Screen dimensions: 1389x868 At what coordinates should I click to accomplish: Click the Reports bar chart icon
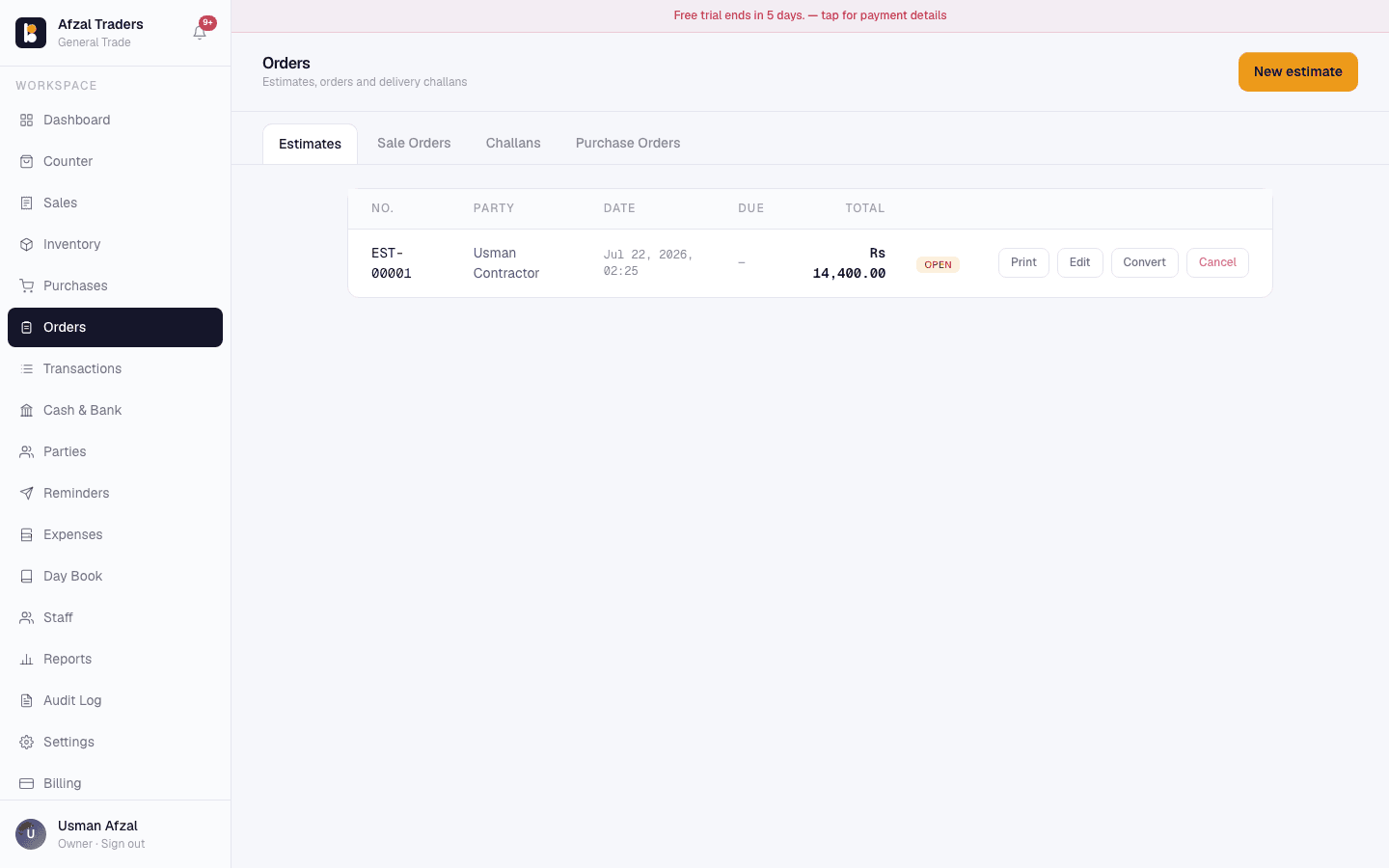coord(27,660)
